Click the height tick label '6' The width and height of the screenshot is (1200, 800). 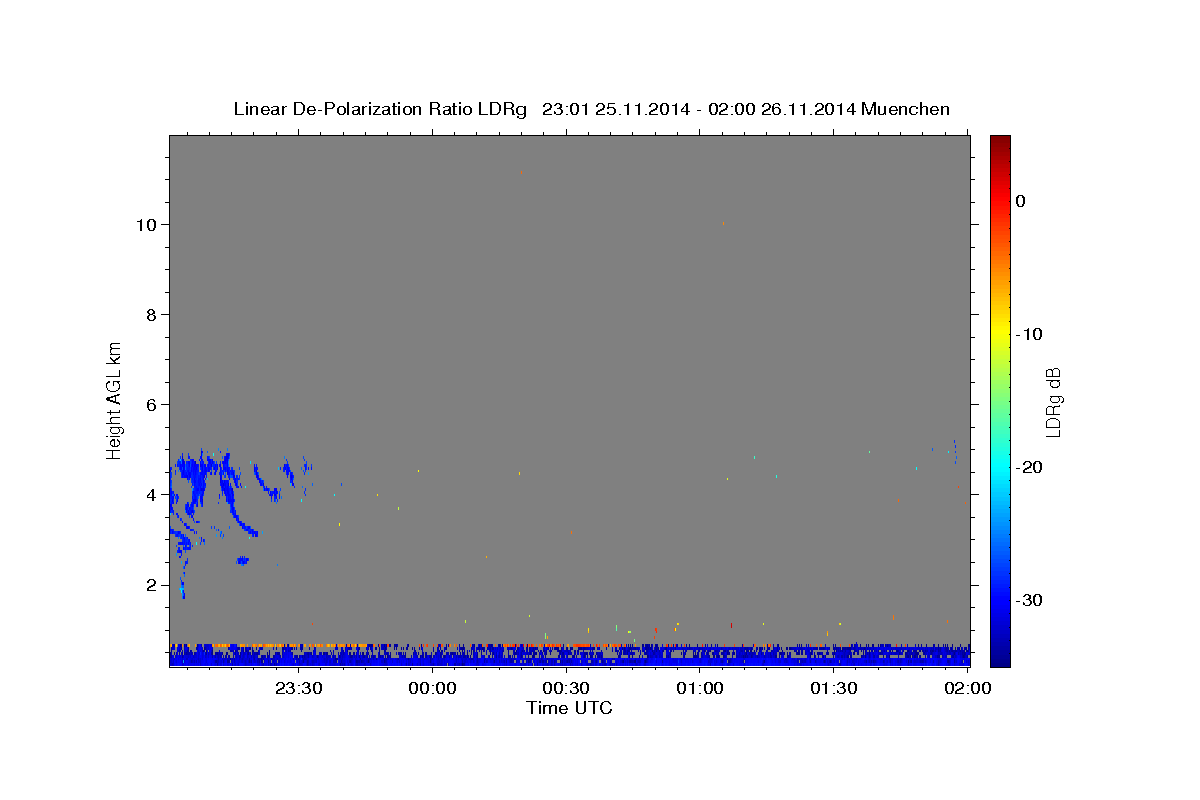pyautogui.click(x=152, y=405)
